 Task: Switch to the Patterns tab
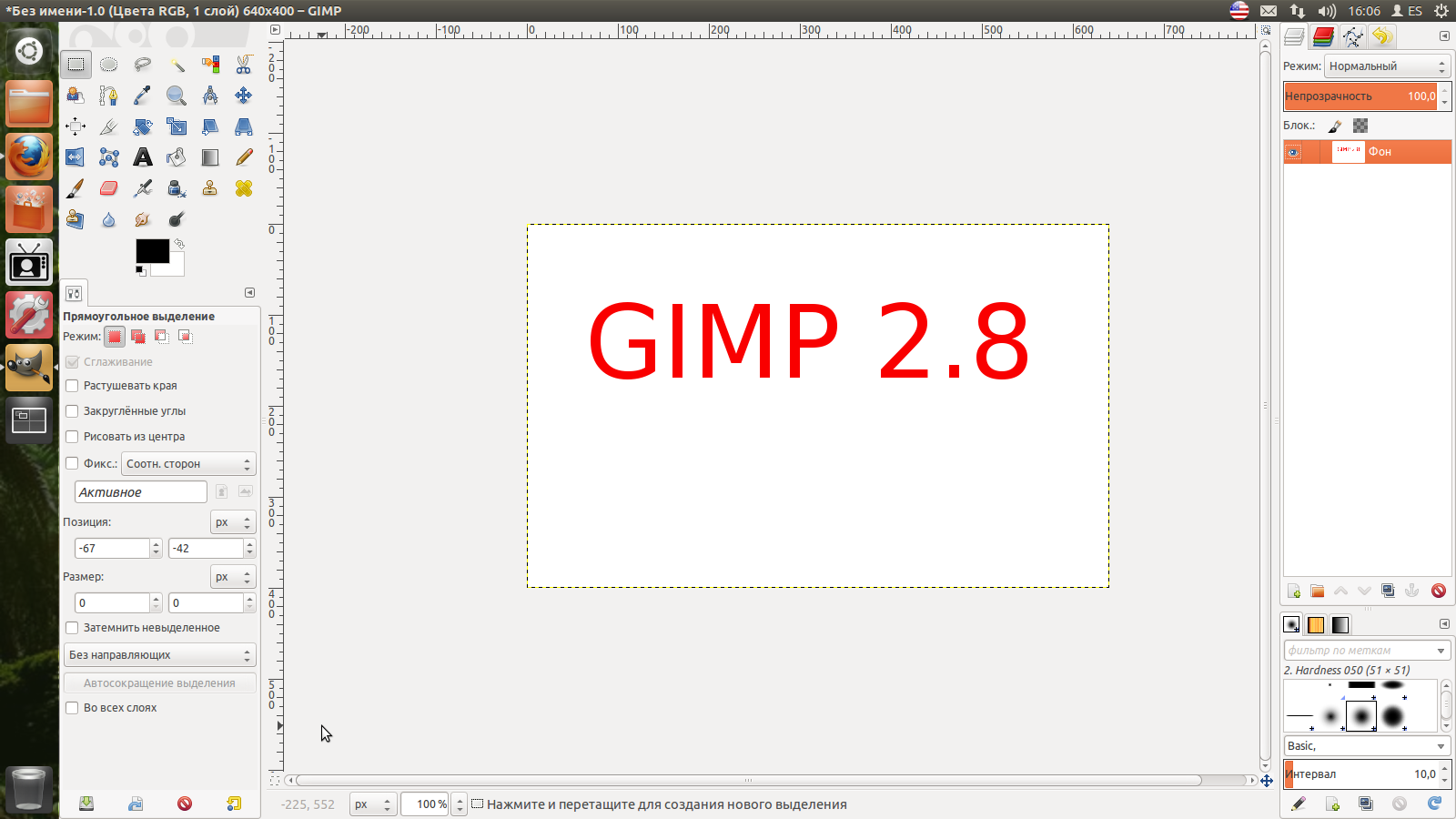coord(1316,625)
